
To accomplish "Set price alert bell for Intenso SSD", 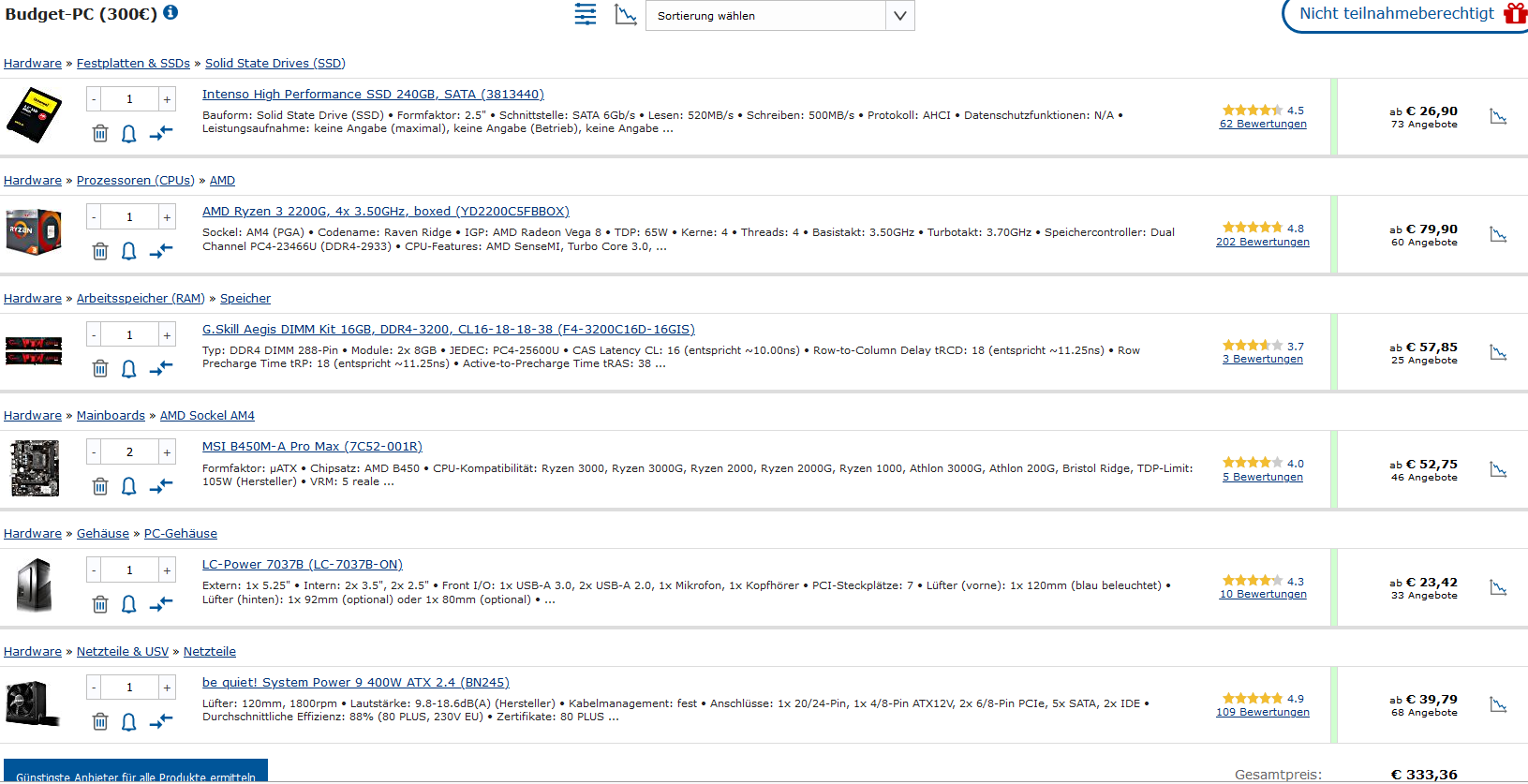I will point(129,133).
